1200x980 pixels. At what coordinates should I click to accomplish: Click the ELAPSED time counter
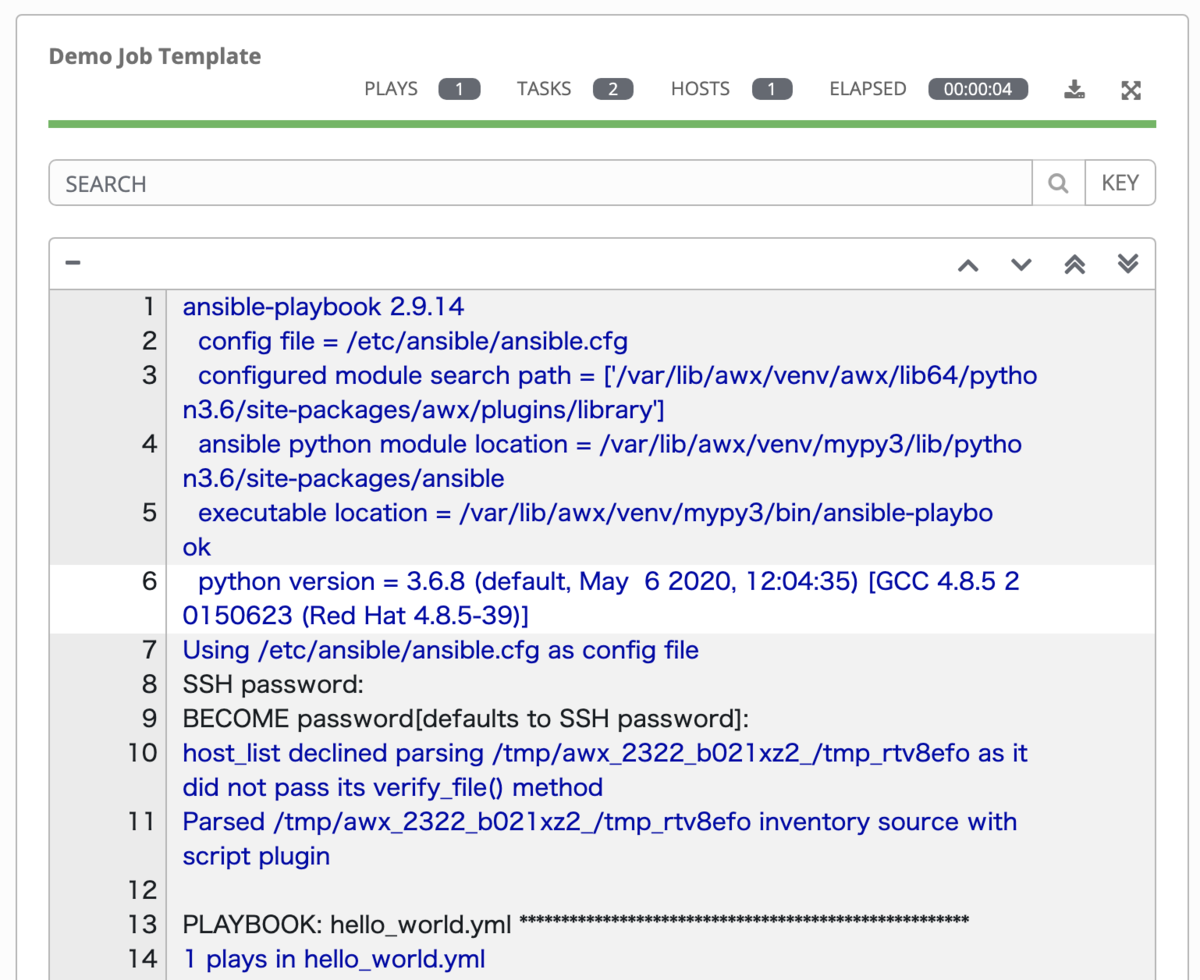[978, 89]
